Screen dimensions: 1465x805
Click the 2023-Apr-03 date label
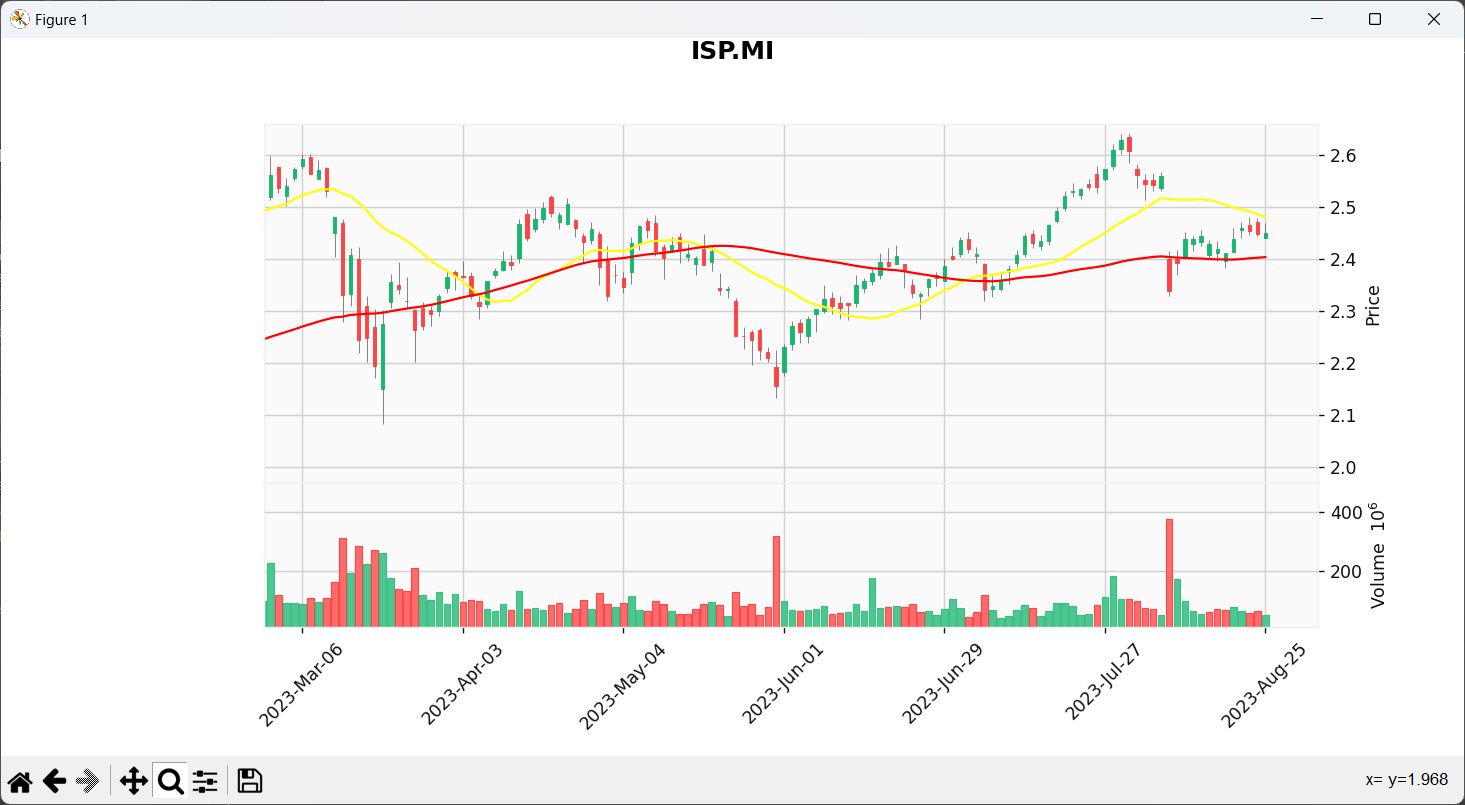click(461, 684)
